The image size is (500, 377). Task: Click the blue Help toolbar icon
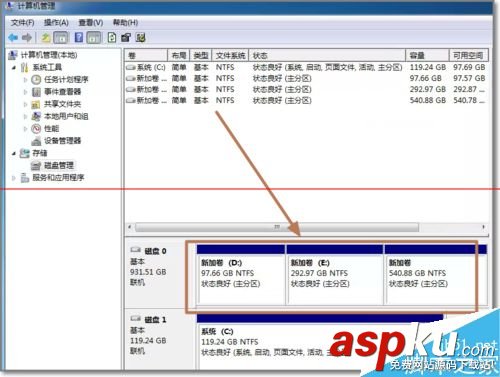pyautogui.click(x=79, y=37)
